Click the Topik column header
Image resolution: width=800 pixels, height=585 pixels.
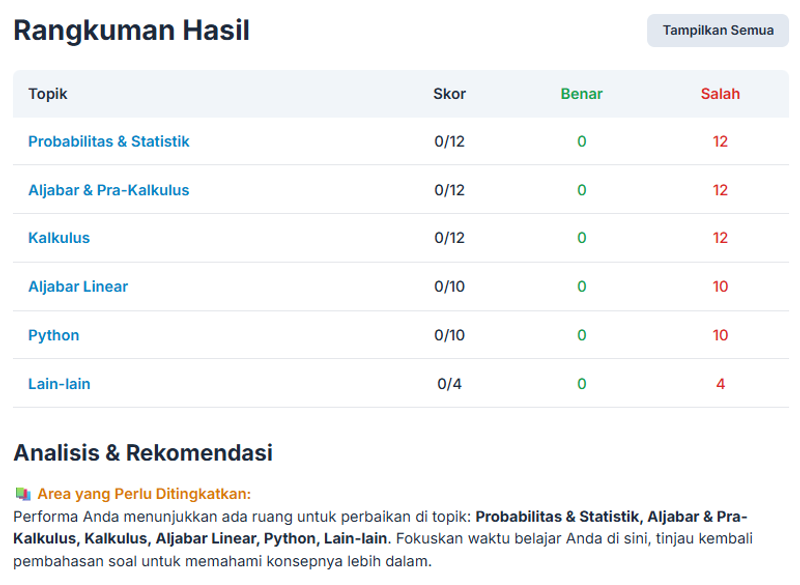48,94
